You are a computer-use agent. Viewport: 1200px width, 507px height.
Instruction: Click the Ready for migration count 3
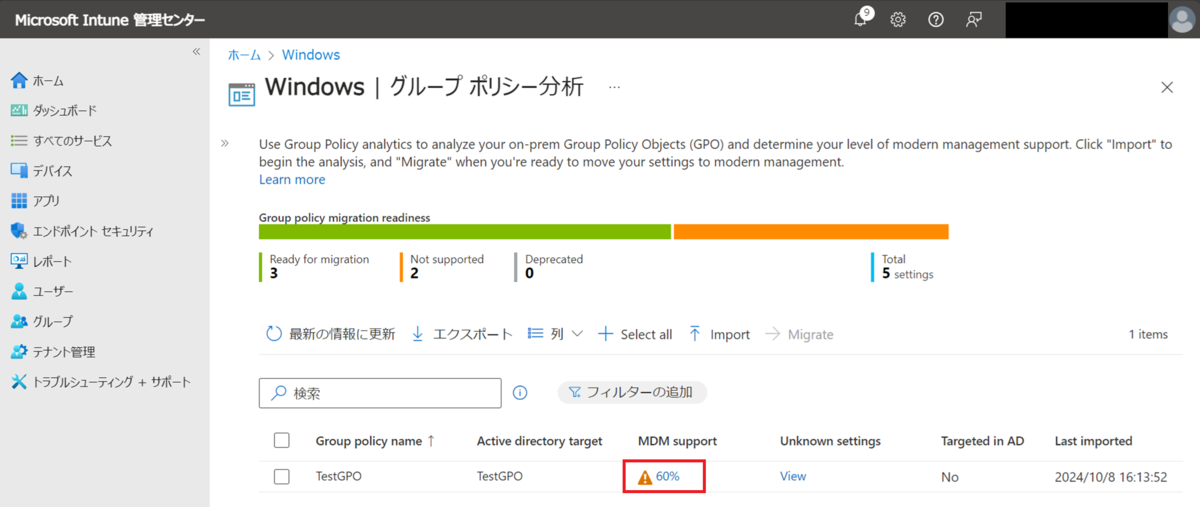coord(274,272)
